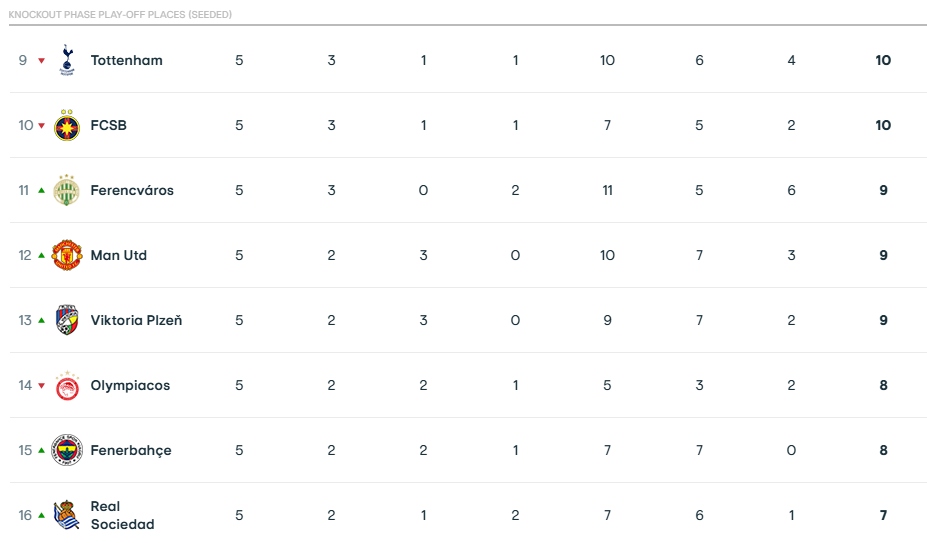Click position number 12 beside Man Utd
The width and height of the screenshot is (927, 543).
pos(25,256)
